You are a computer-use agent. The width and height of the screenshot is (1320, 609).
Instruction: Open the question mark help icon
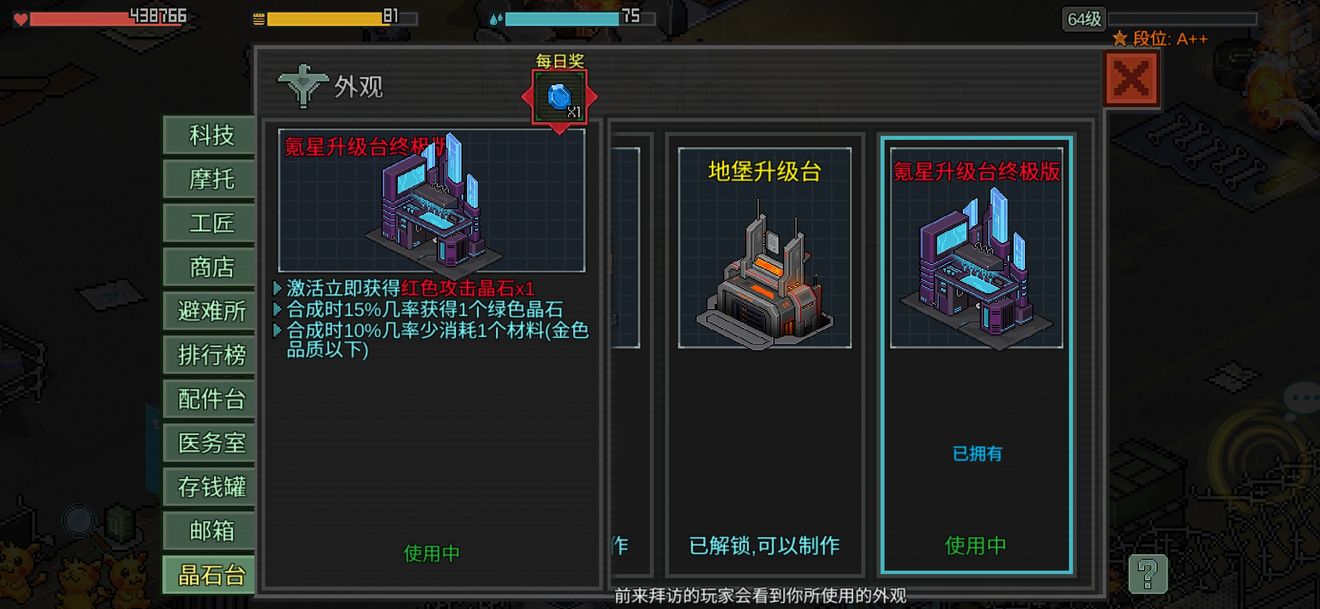pos(1148,574)
